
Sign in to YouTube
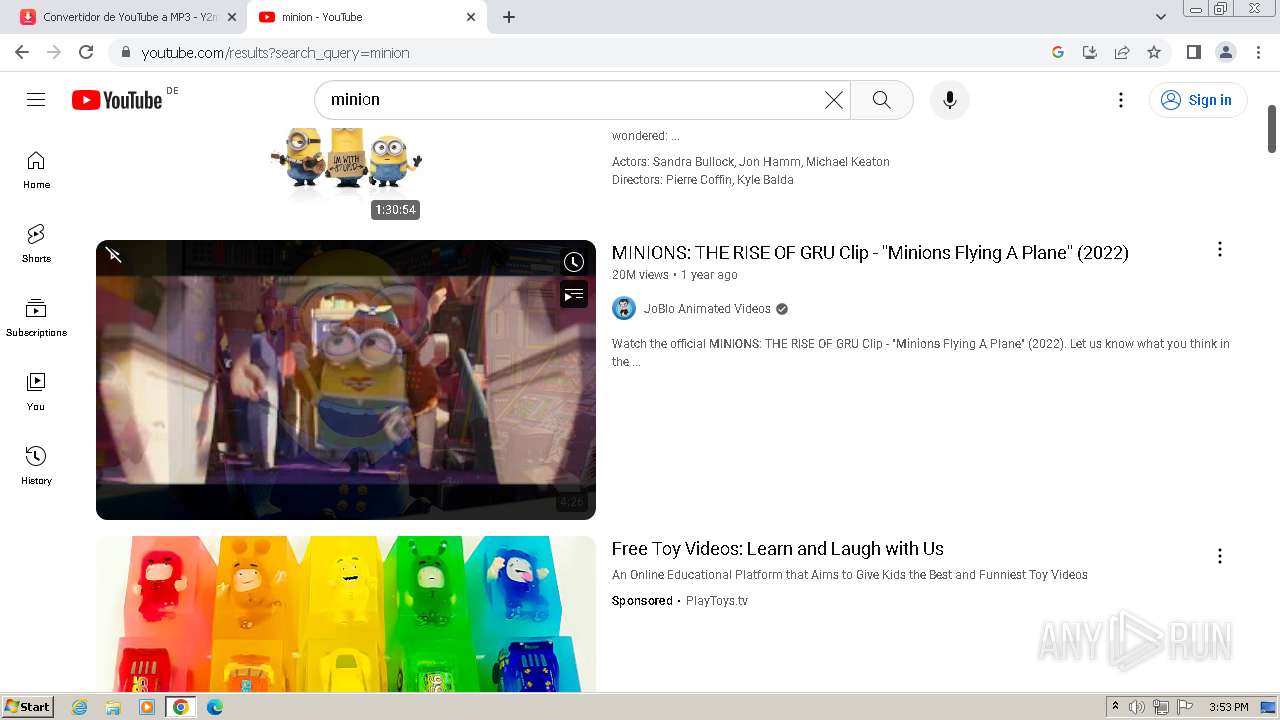tap(1198, 100)
